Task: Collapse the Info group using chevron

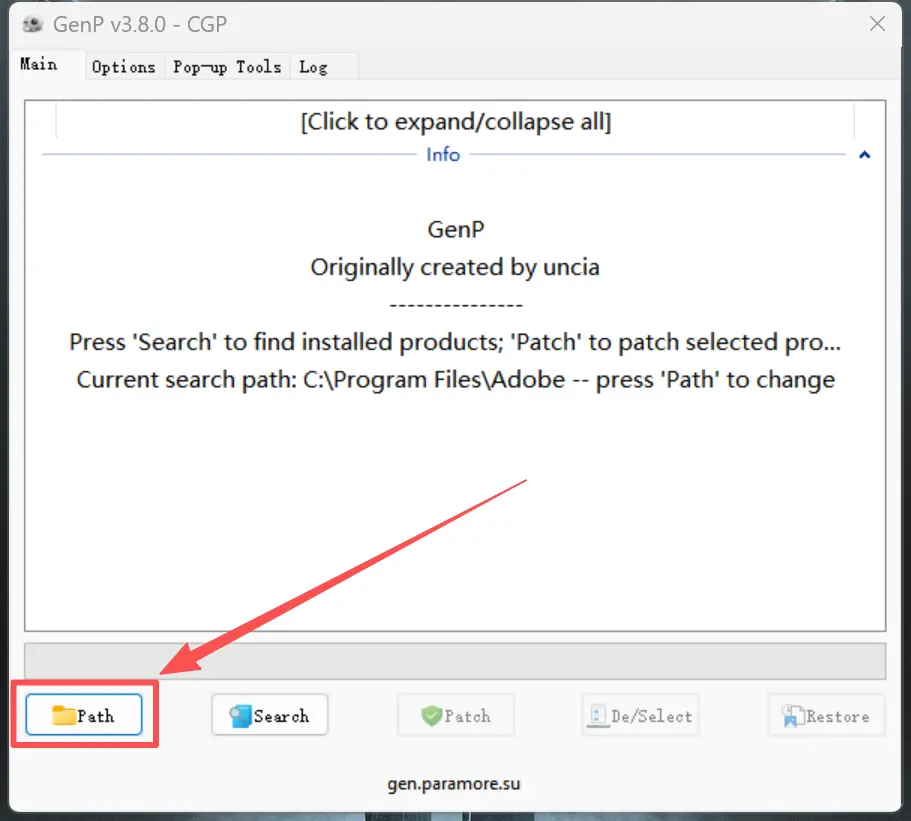Action: click(x=865, y=155)
